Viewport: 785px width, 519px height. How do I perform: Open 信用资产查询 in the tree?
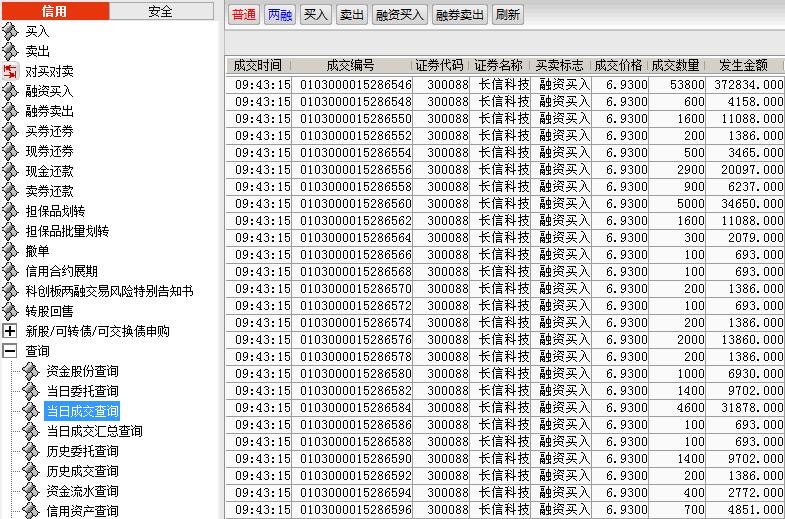83,511
